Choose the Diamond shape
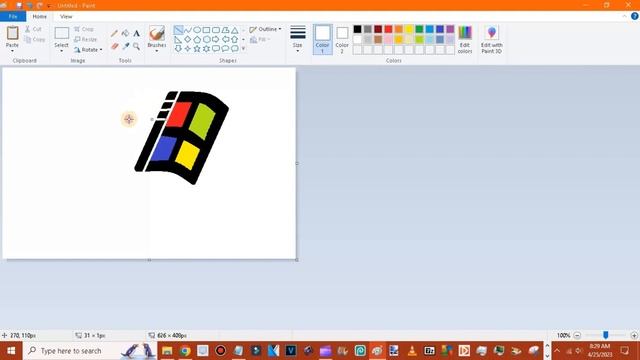640x360 pixels. coord(188,40)
